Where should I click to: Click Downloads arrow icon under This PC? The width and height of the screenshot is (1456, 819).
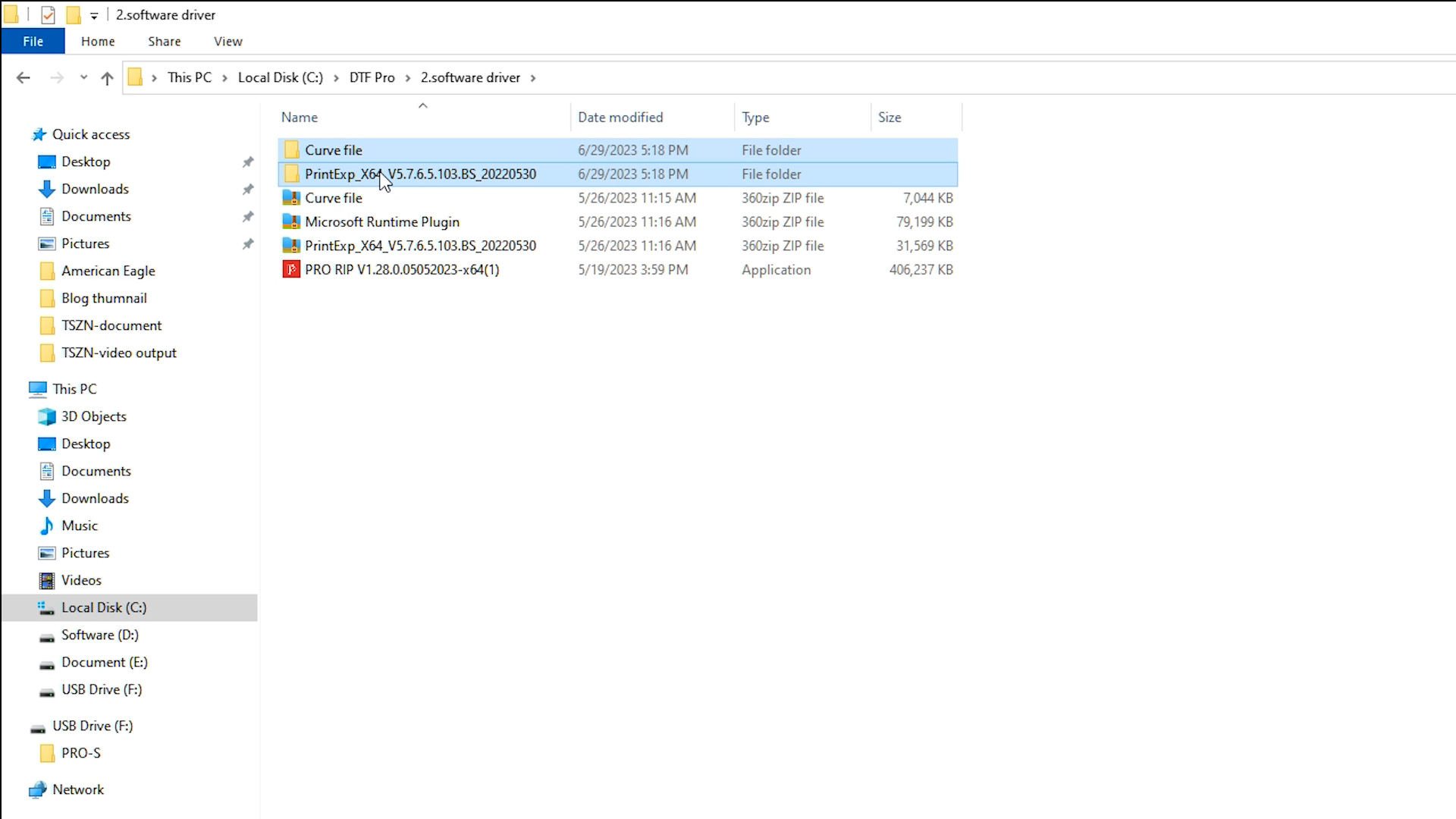tap(47, 498)
